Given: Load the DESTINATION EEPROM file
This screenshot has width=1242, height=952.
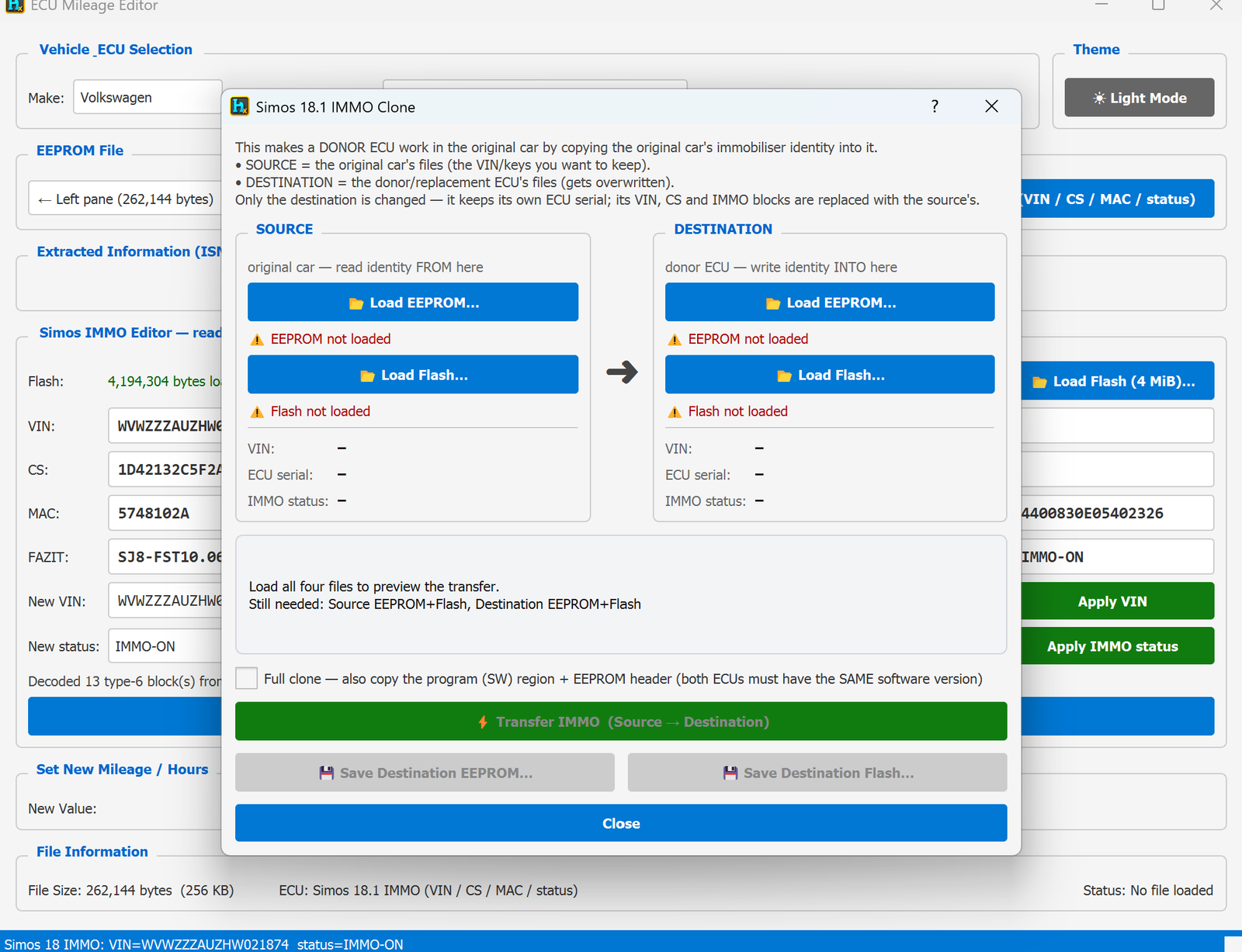Looking at the screenshot, I should [830, 302].
